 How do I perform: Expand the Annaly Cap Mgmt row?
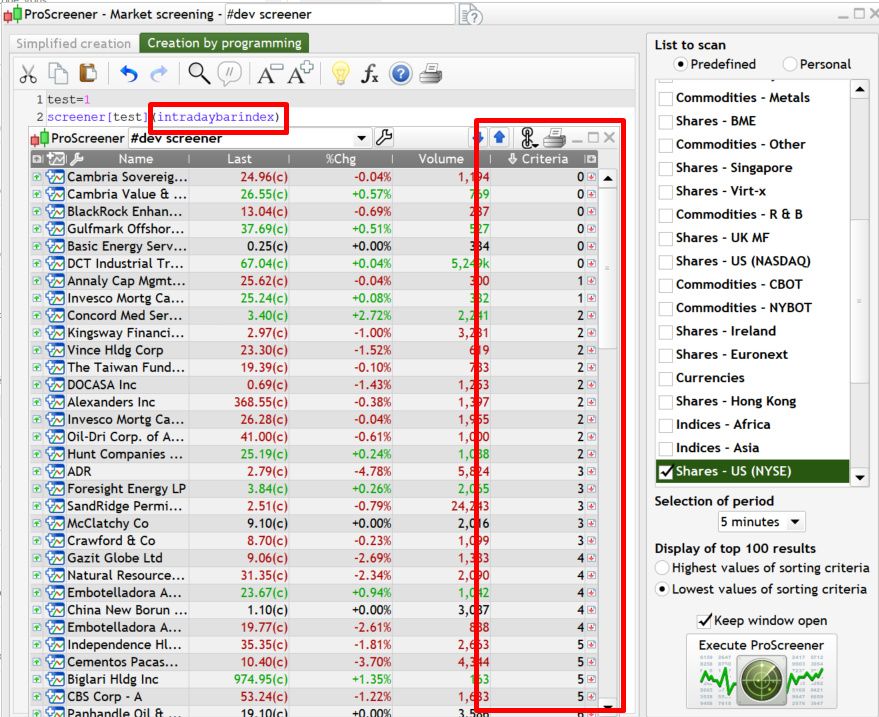[36, 281]
